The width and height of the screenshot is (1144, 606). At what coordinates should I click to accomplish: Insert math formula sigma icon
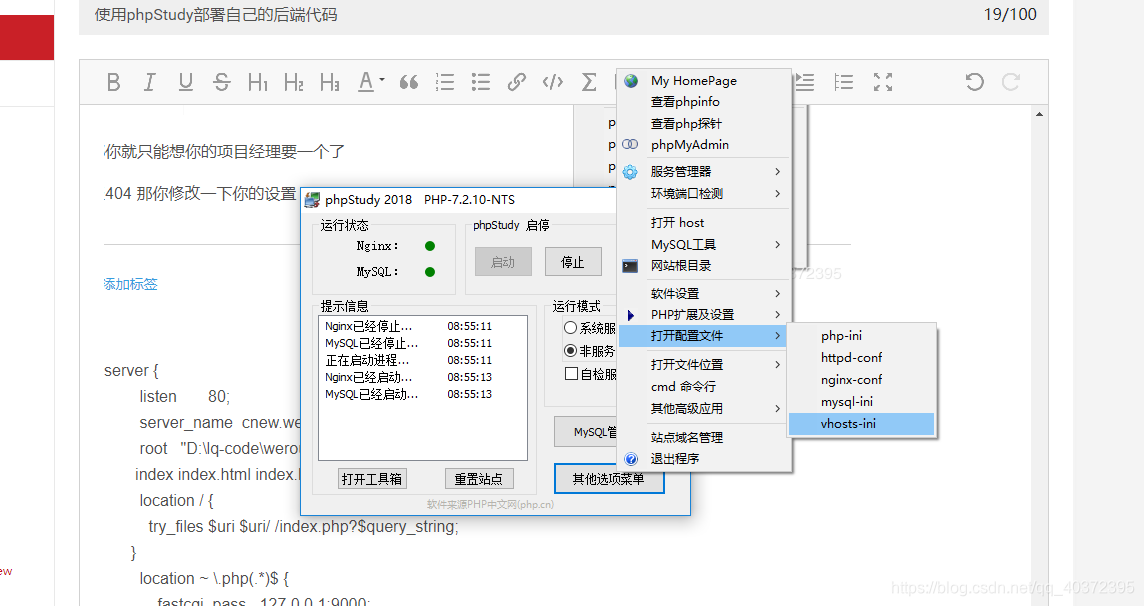[x=589, y=82]
